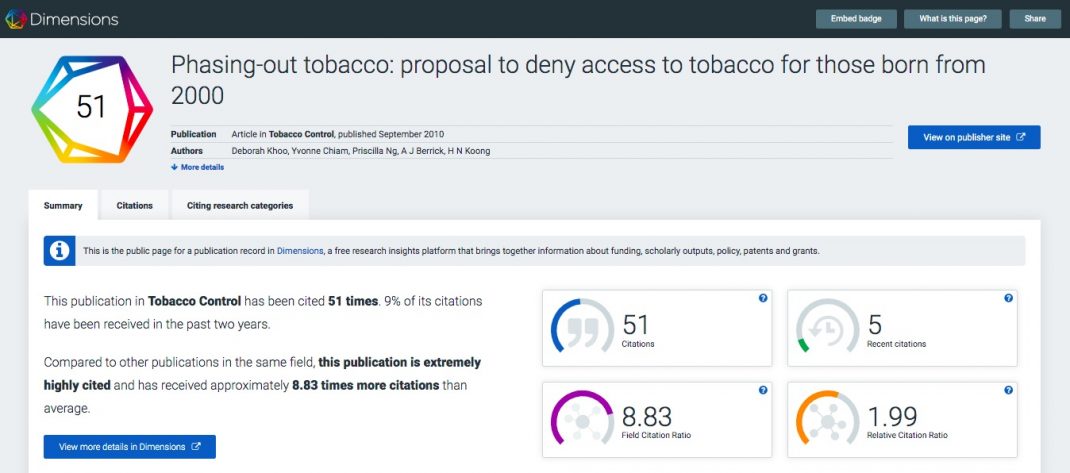1070x473 pixels.
Task: Follow the Dimensions link in the info banner
Action: click(x=299, y=251)
